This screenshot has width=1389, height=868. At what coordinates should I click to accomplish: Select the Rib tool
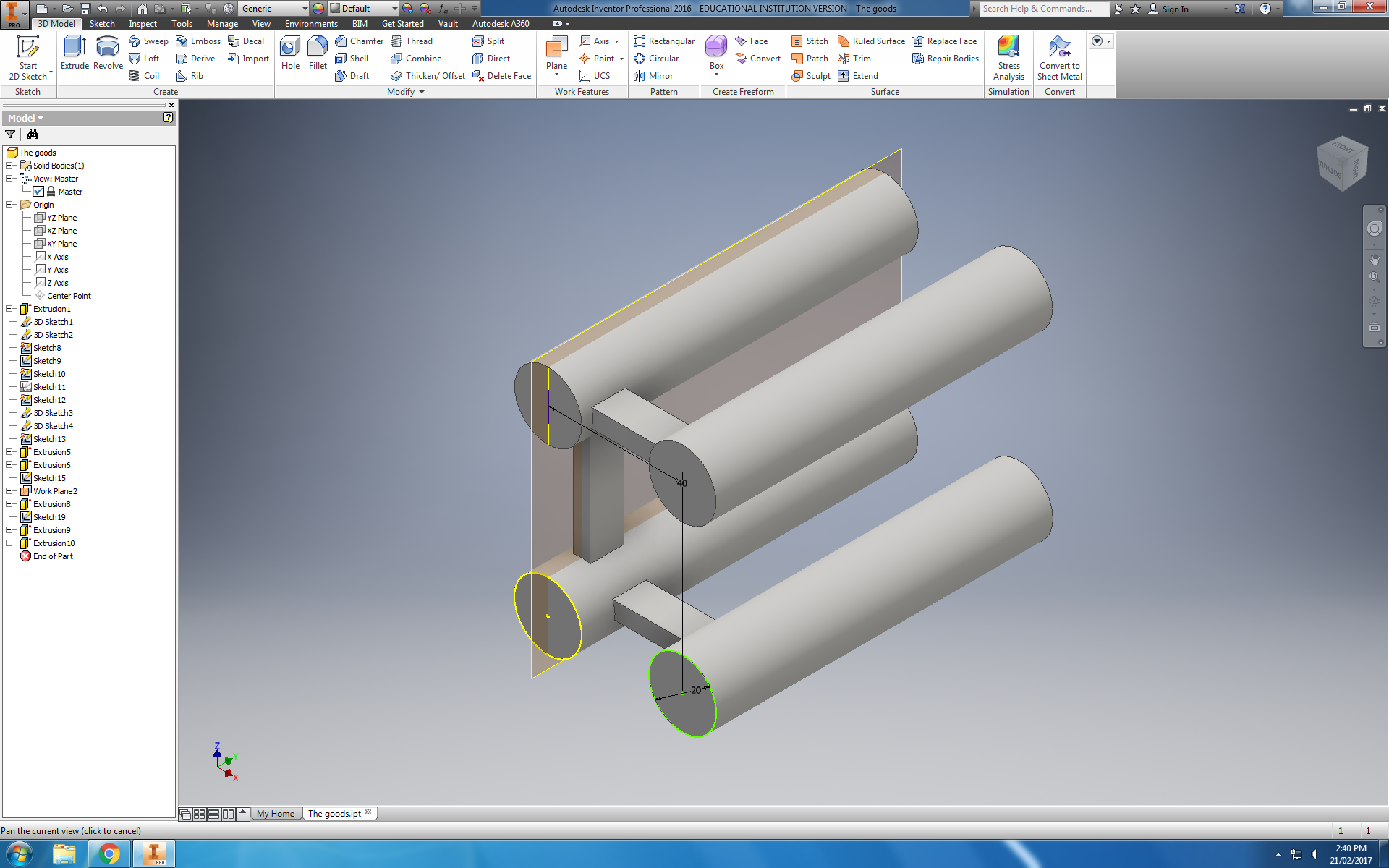pos(190,76)
